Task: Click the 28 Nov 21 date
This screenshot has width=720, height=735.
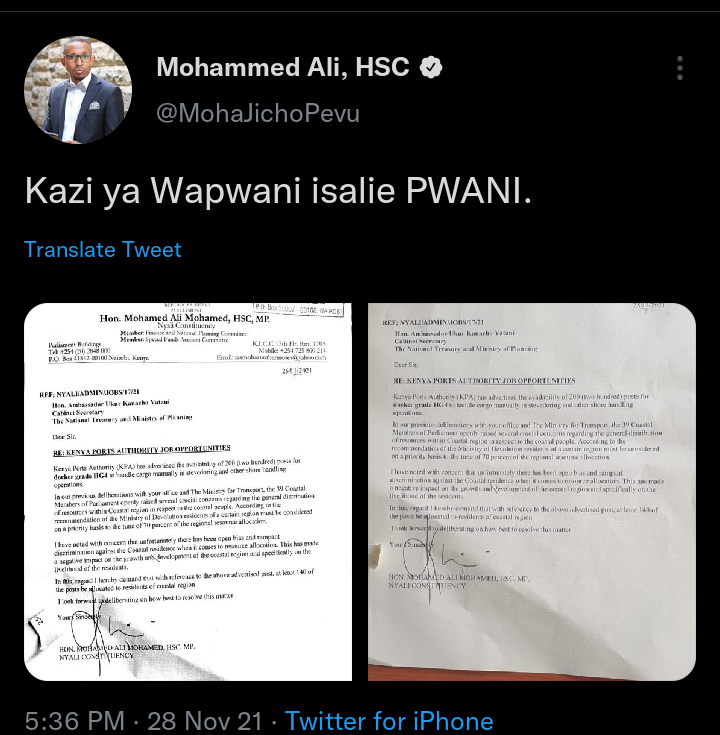Action: tap(204, 721)
